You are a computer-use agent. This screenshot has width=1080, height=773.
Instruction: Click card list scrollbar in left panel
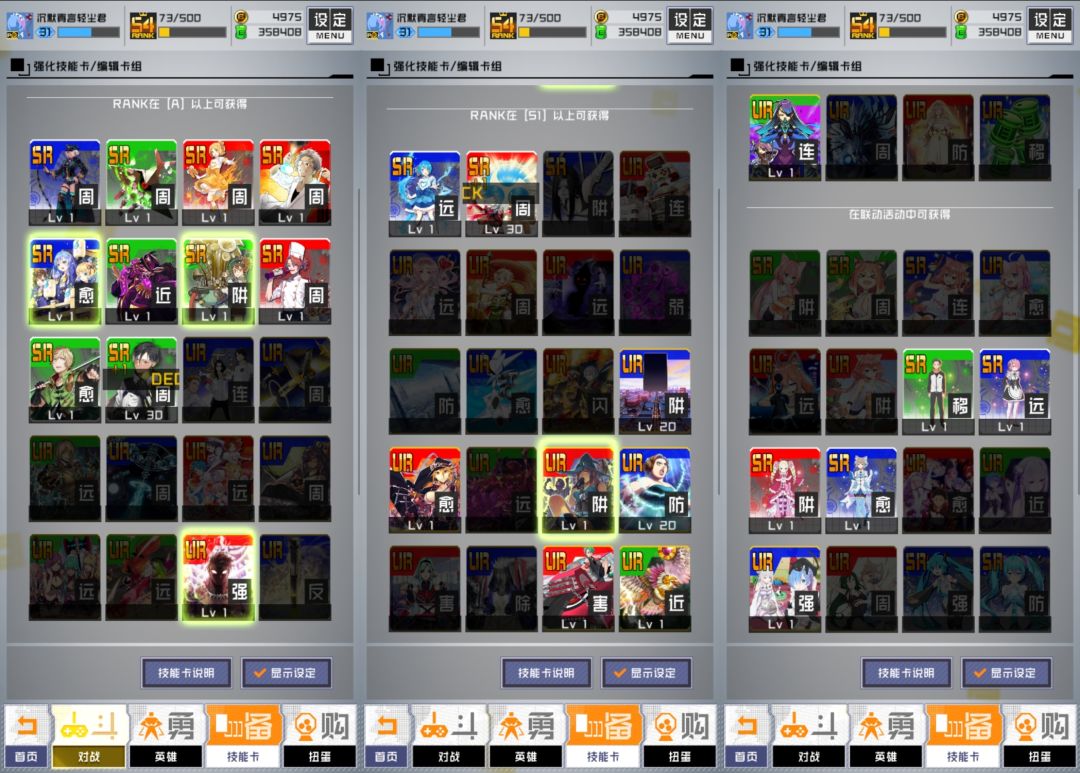[x=359, y=341]
